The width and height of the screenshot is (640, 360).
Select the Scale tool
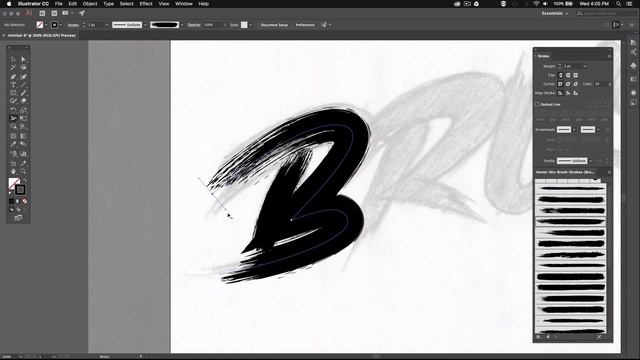(x=23, y=110)
